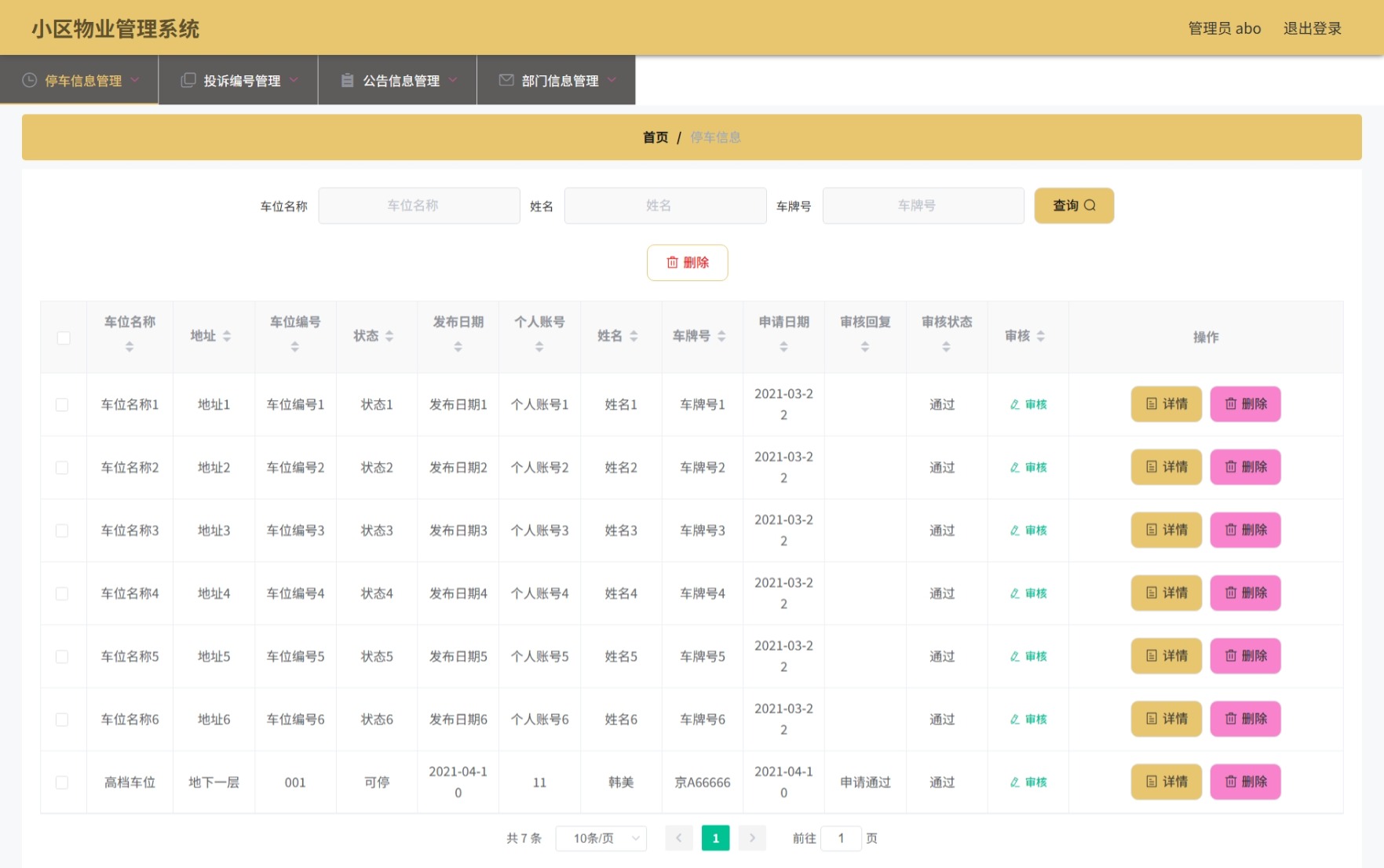The width and height of the screenshot is (1384, 868).
Task: Sort by 车位名称 column arrows
Action: pos(130,346)
